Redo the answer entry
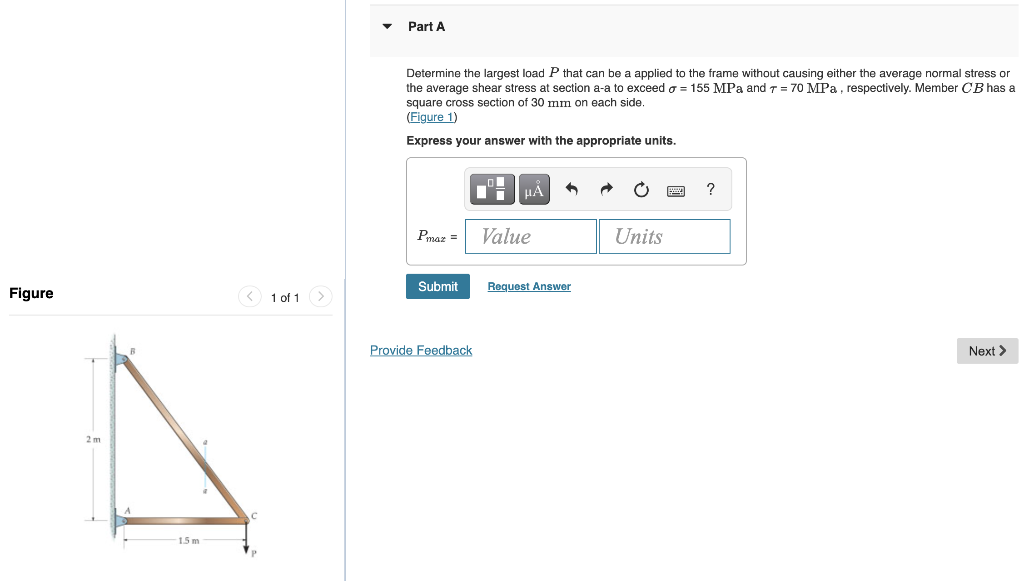 [x=605, y=189]
